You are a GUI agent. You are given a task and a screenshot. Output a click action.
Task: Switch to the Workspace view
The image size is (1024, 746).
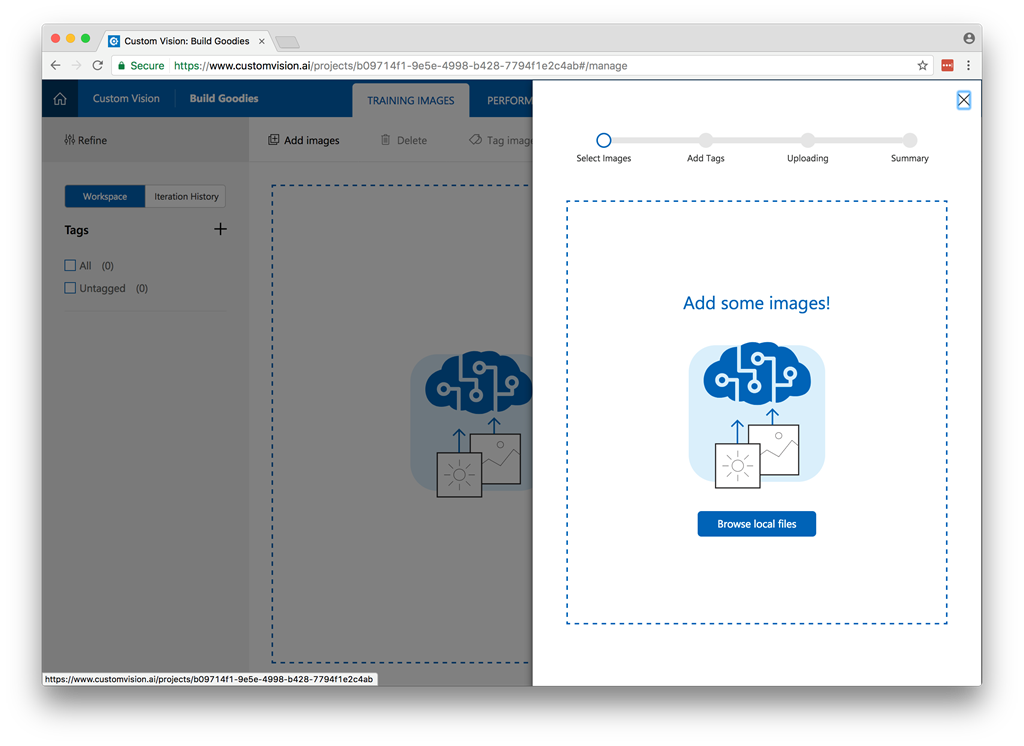coord(104,196)
